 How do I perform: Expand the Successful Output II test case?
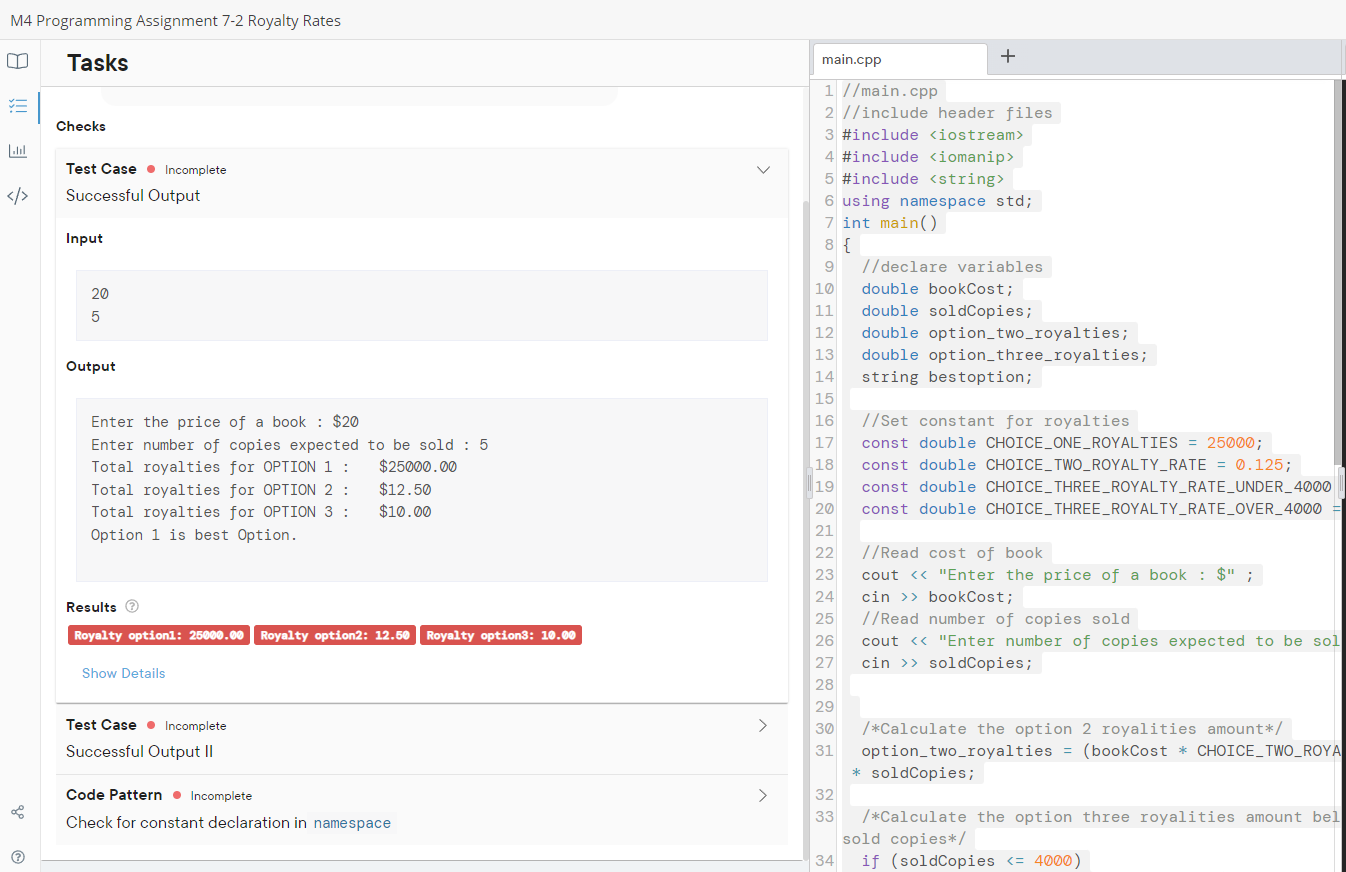click(763, 726)
